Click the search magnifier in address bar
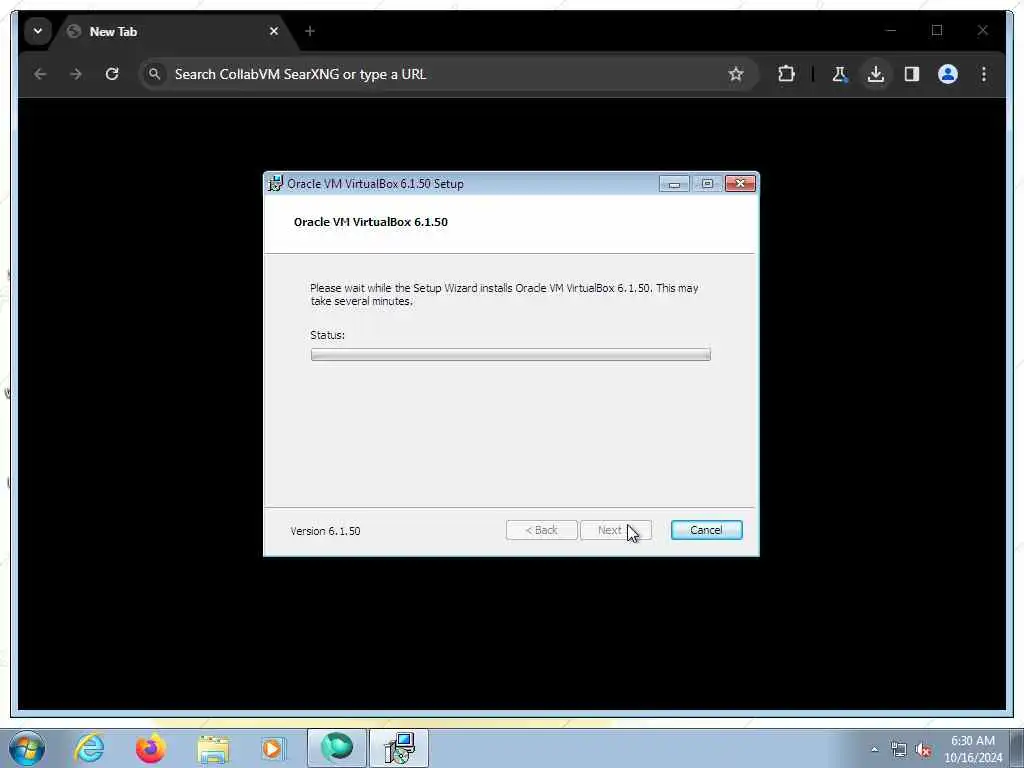The width and height of the screenshot is (1024, 768). point(154,74)
